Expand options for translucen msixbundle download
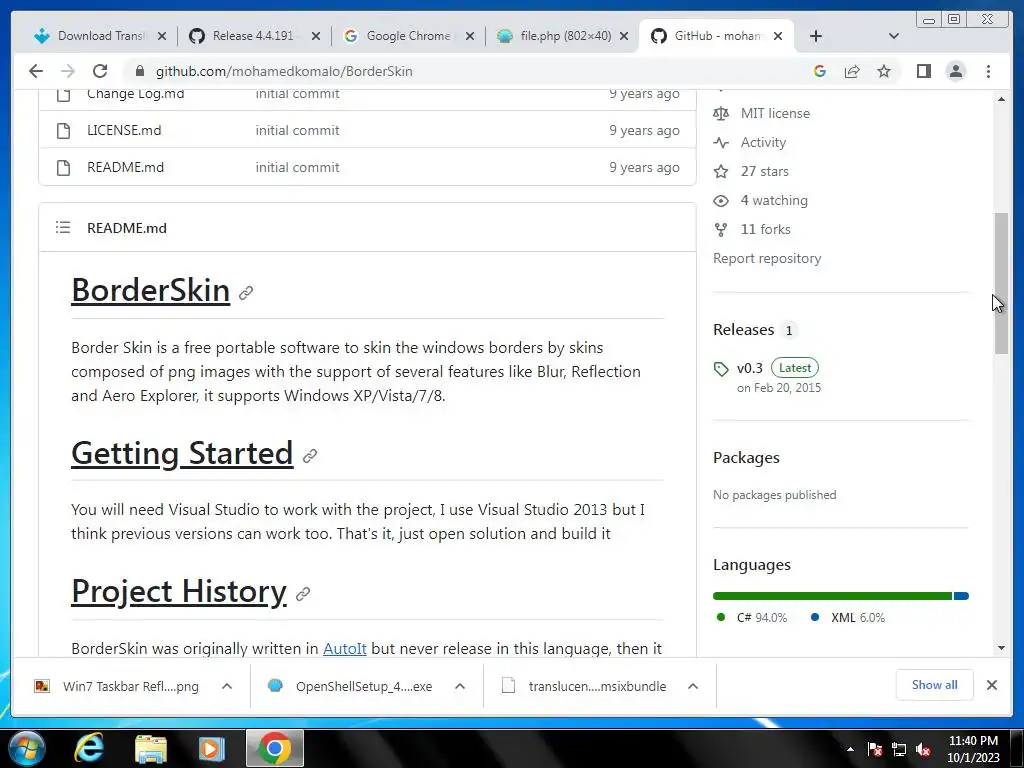The height and width of the screenshot is (768, 1024). (x=693, y=686)
